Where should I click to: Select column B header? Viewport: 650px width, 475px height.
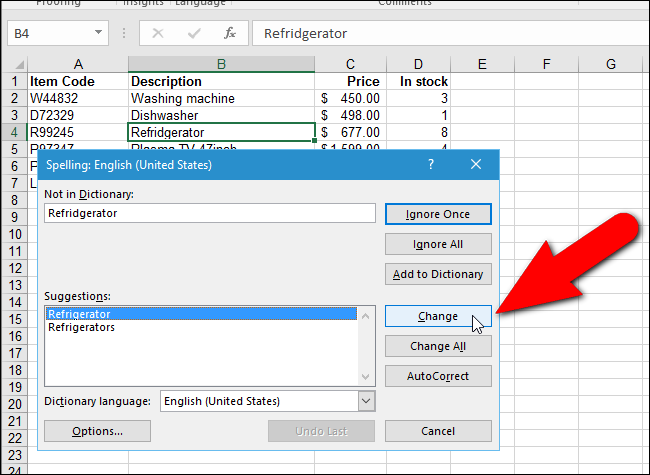221,64
